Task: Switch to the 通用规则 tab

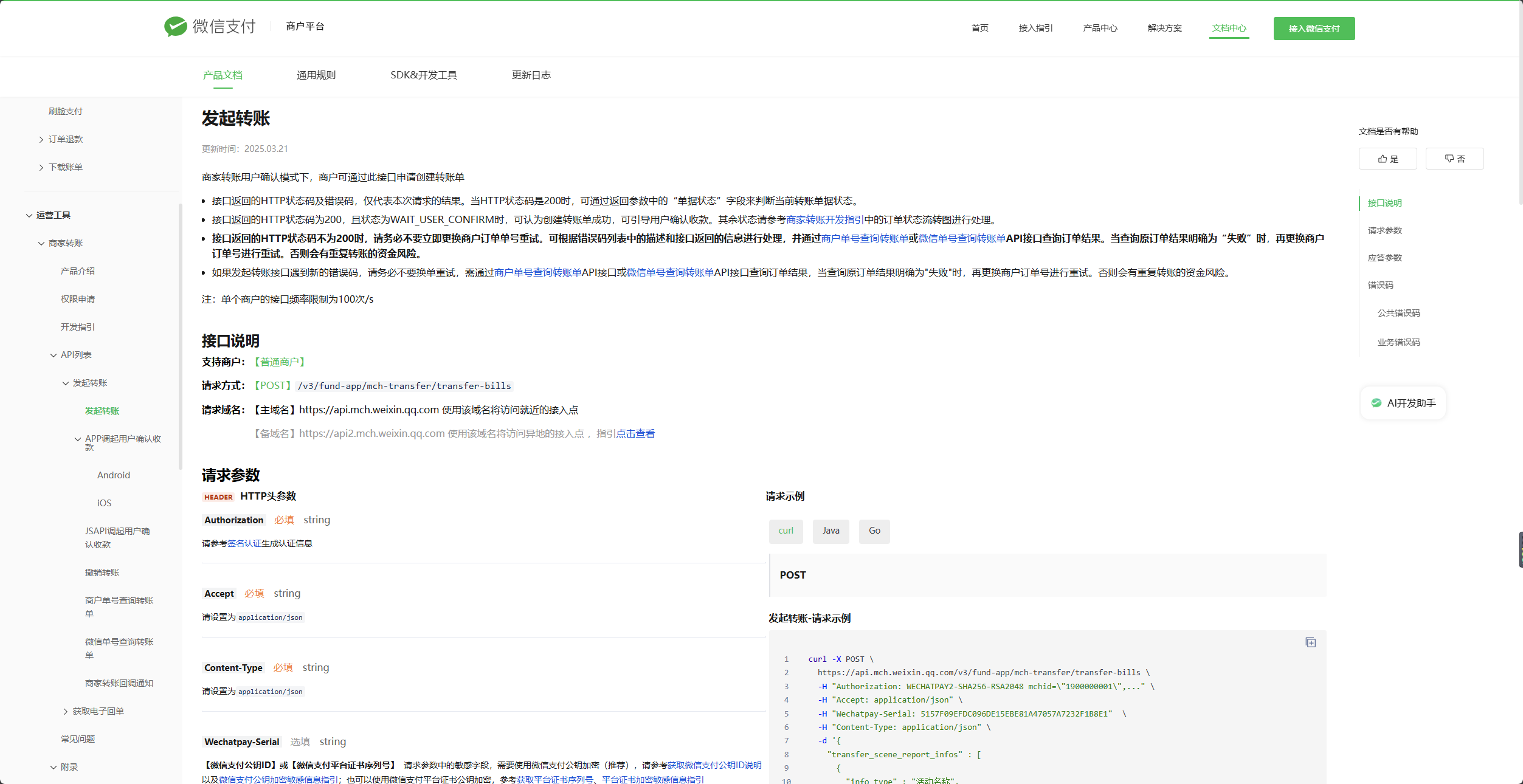Action: [316, 75]
